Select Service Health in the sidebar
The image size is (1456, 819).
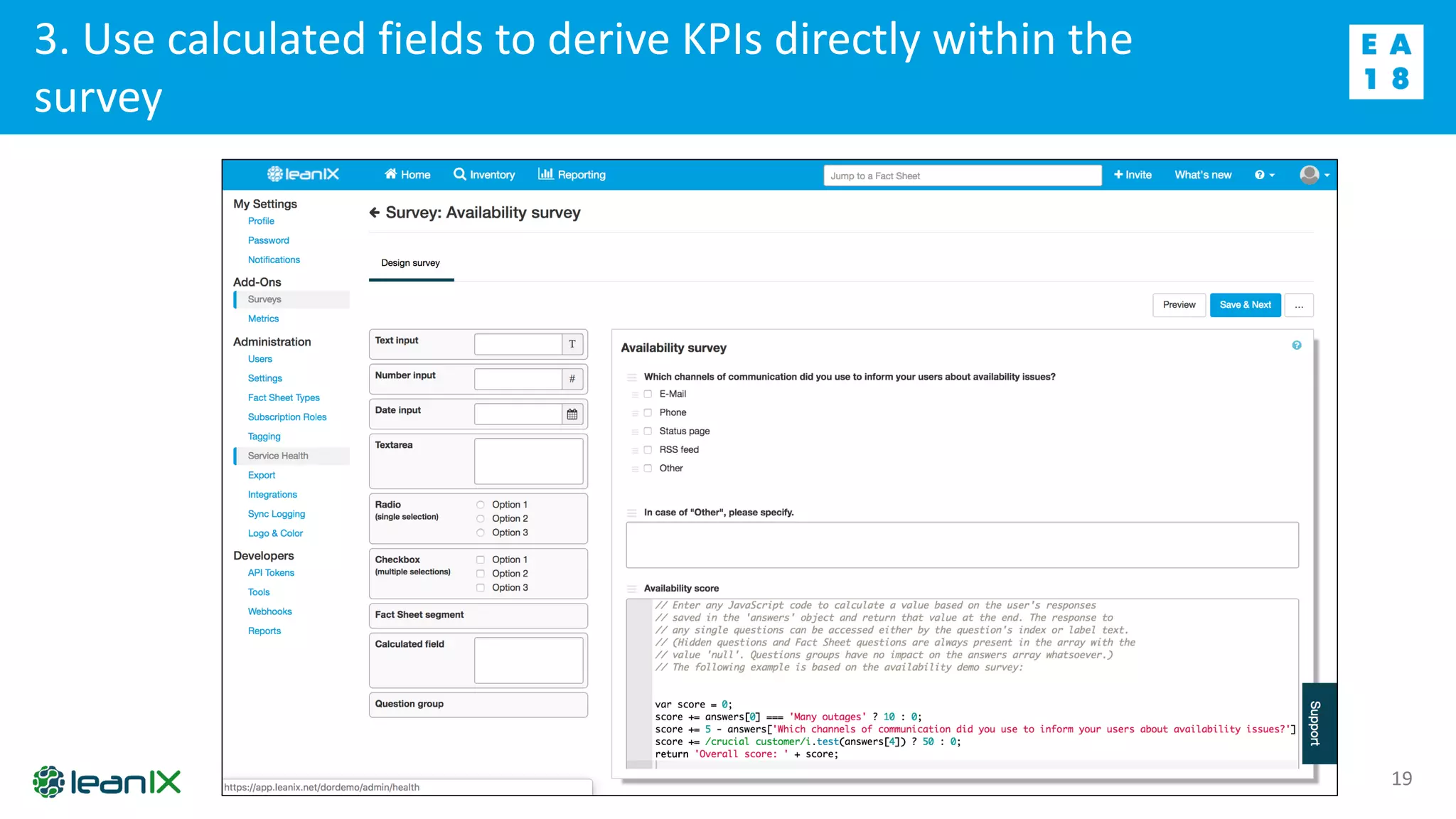coord(291,456)
